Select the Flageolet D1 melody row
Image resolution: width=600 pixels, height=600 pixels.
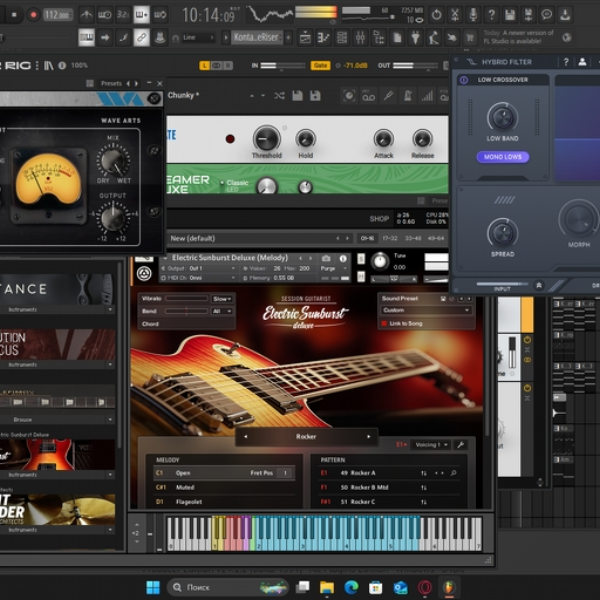[x=224, y=502]
